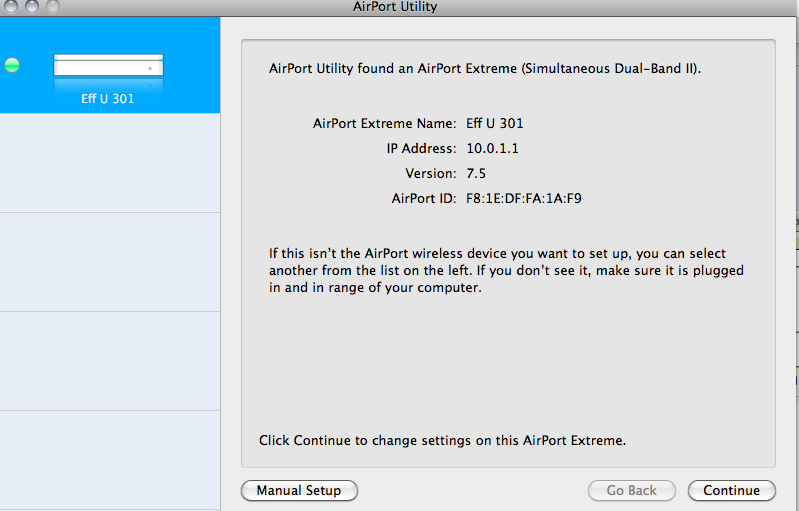This screenshot has height=511, width=799.
Task: Close the AirPort Utility window
Action: (11, 5)
